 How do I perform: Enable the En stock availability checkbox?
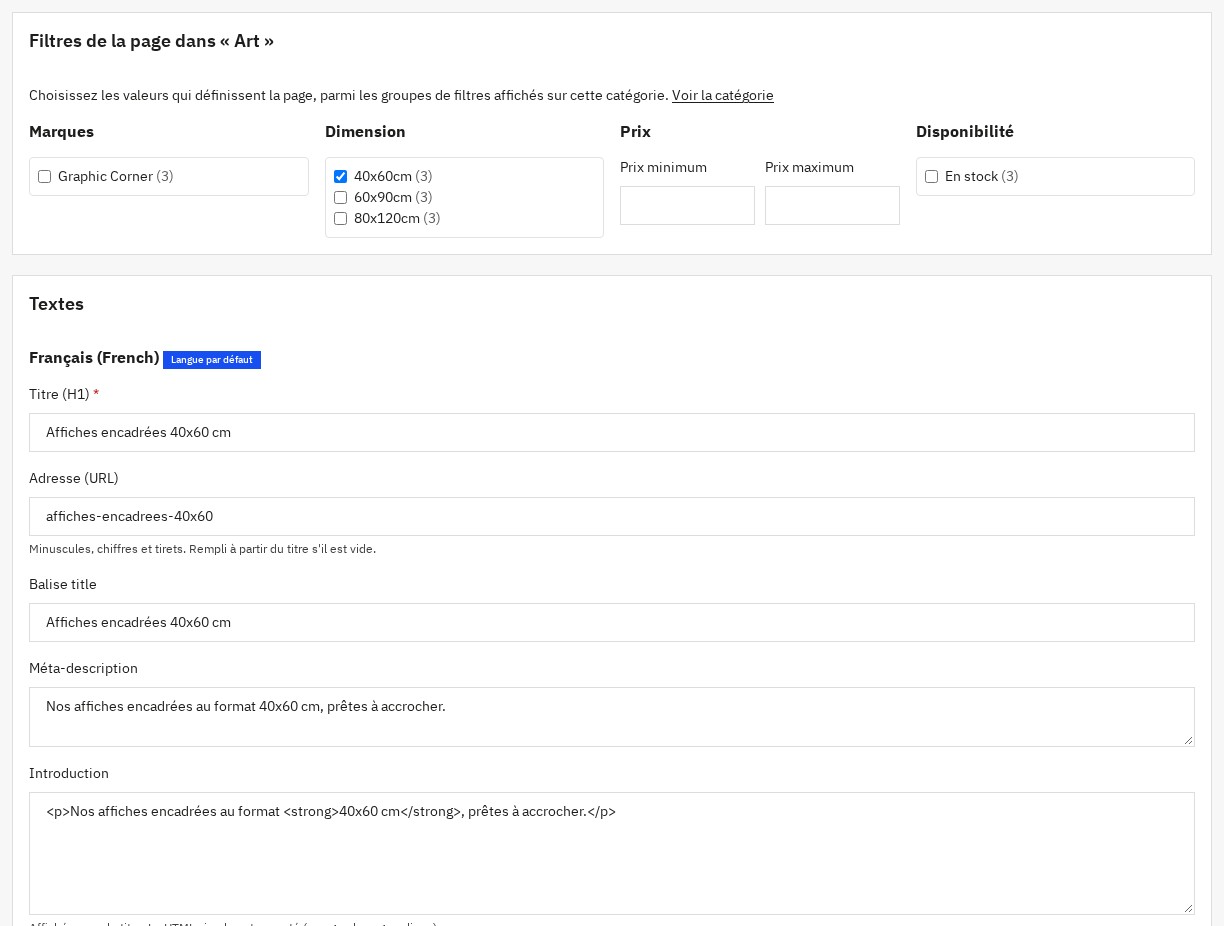[x=931, y=177]
